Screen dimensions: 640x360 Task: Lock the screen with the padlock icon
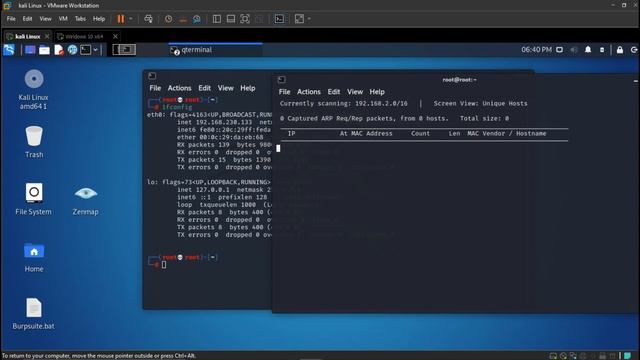pos(620,50)
